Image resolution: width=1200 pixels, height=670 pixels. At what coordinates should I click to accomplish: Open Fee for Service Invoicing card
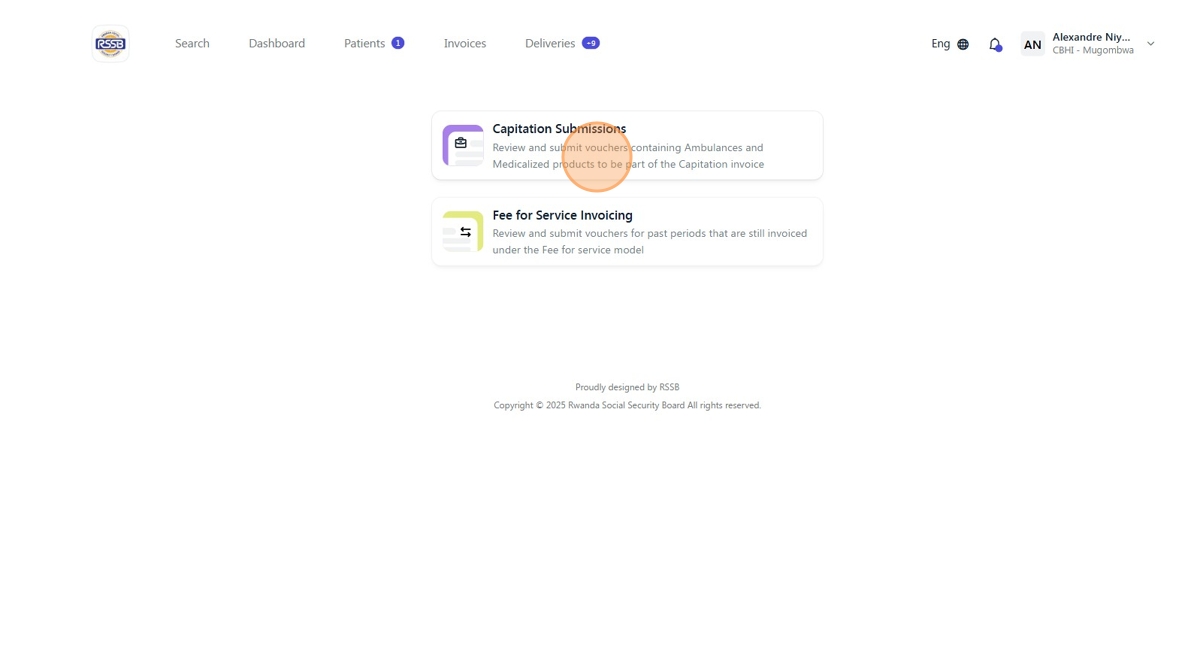tap(627, 232)
